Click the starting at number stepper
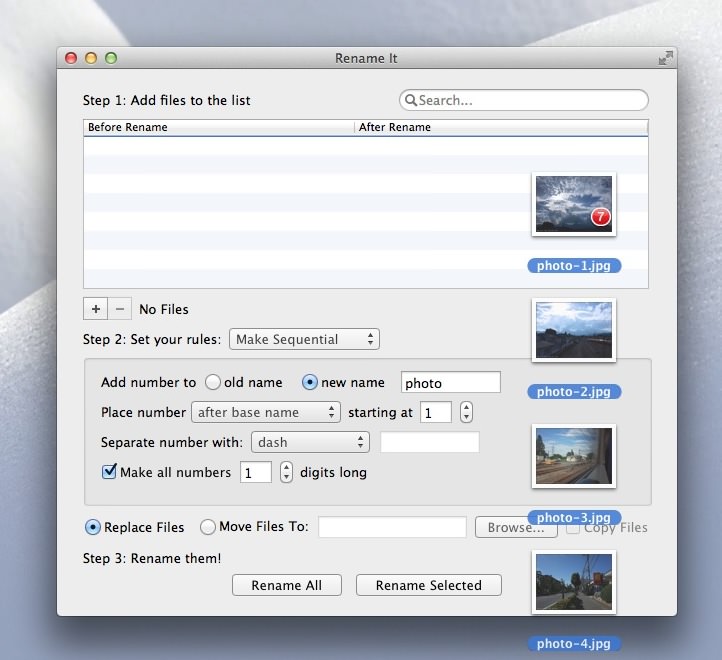This screenshot has height=660, width=722. (466, 412)
